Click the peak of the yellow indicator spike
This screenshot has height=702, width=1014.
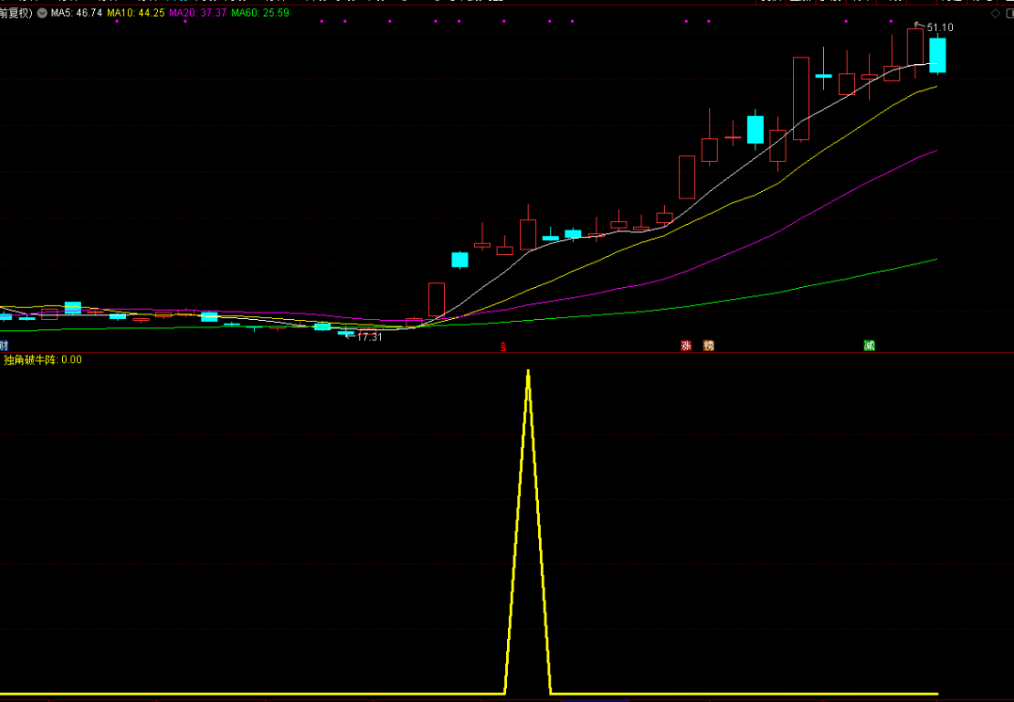[x=528, y=372]
